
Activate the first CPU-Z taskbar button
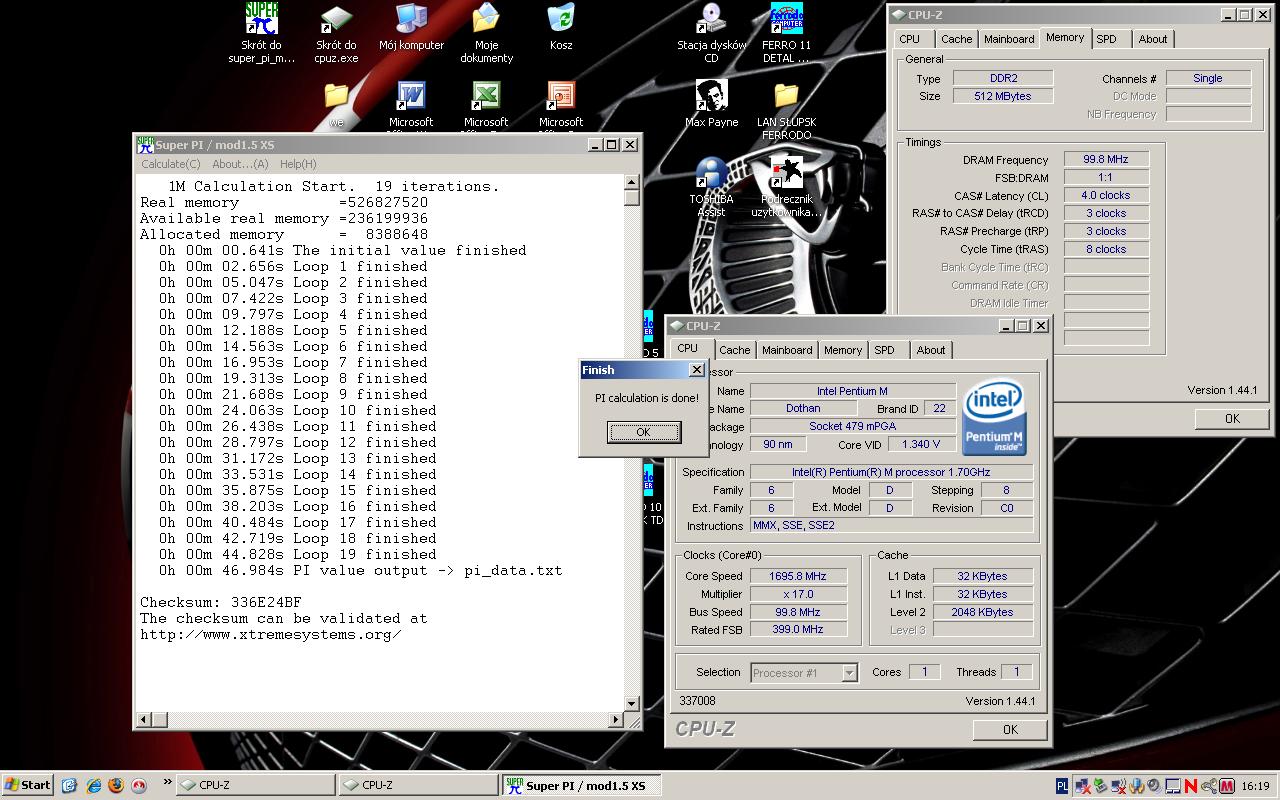[255, 785]
